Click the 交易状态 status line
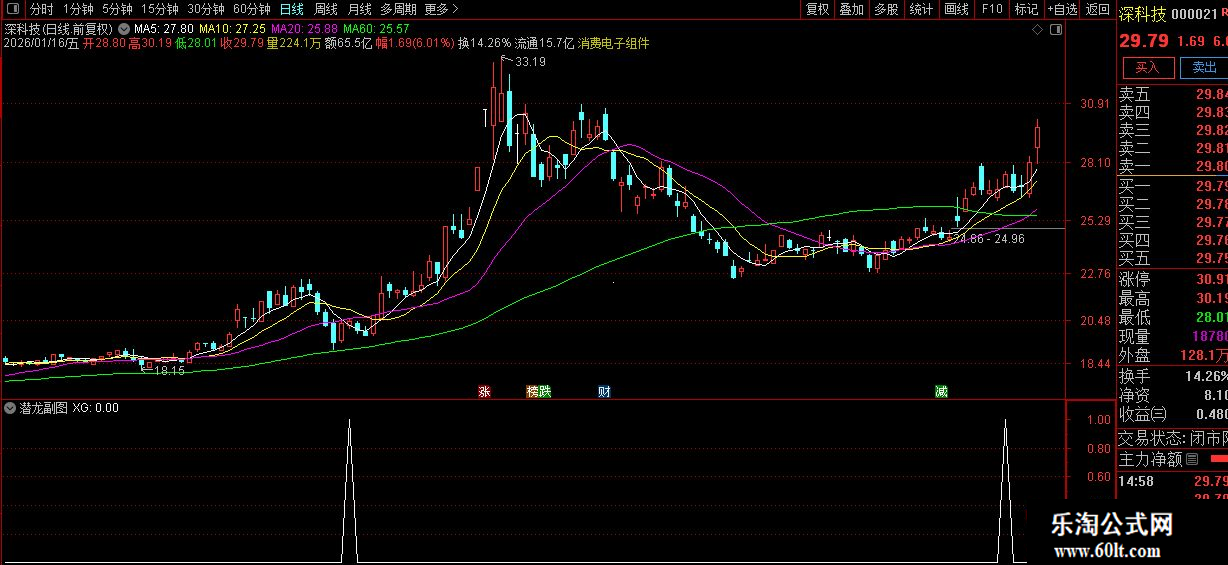 pyautogui.click(x=1172, y=438)
